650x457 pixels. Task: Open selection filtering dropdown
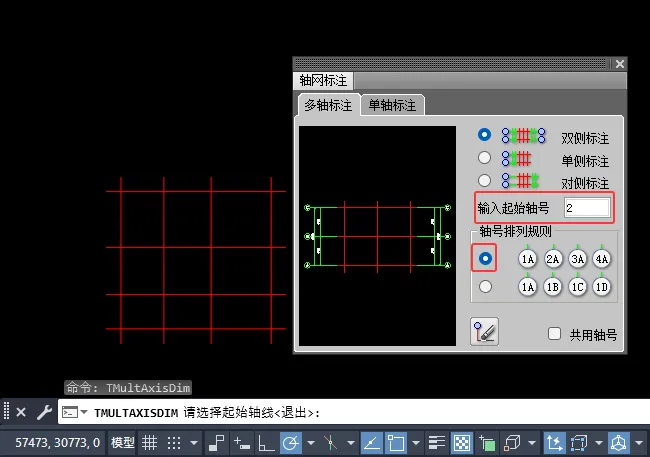click(599, 443)
